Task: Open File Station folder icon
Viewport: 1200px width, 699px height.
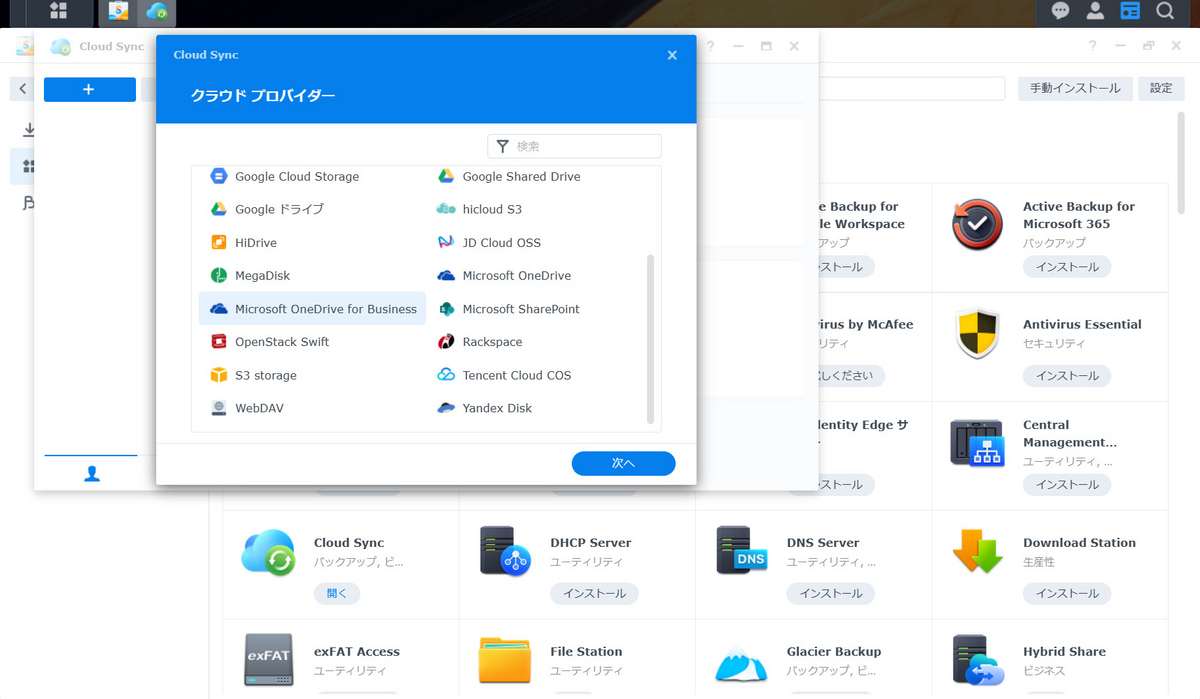Action: point(505,660)
